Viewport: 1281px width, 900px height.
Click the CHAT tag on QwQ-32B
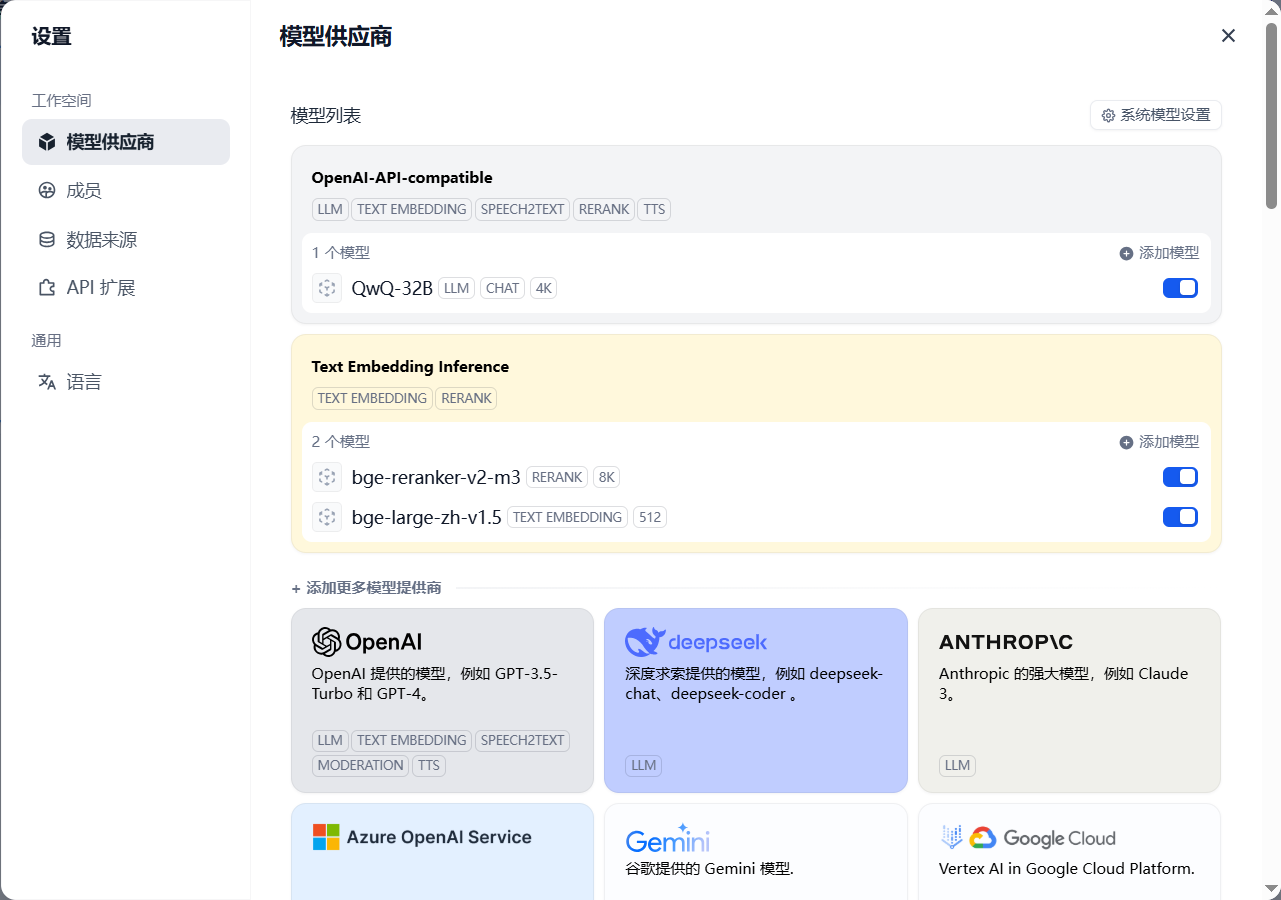click(502, 288)
